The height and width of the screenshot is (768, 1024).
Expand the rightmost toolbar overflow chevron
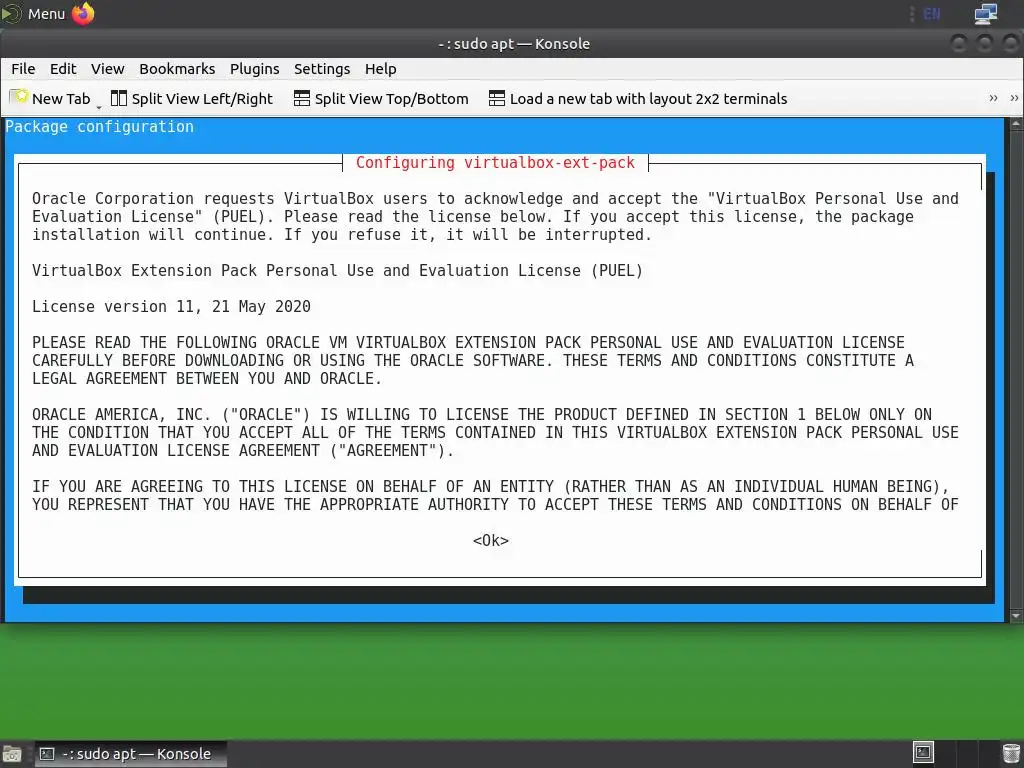[1014, 98]
